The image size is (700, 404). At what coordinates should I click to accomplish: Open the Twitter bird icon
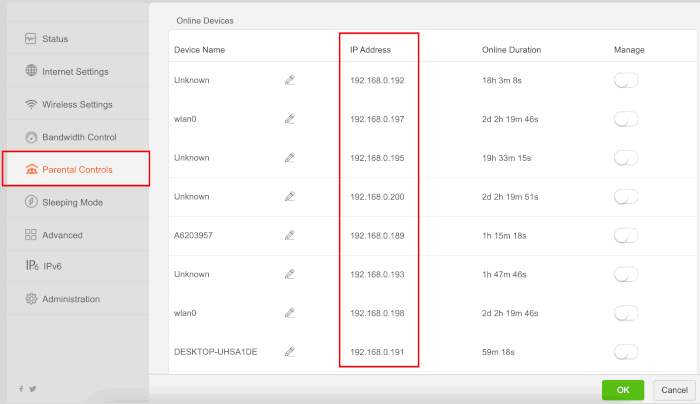pyautogui.click(x=33, y=389)
